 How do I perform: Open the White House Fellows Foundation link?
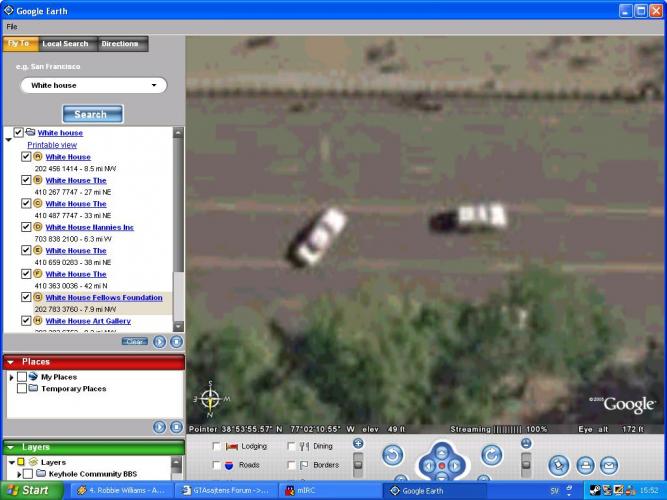[x=104, y=297]
